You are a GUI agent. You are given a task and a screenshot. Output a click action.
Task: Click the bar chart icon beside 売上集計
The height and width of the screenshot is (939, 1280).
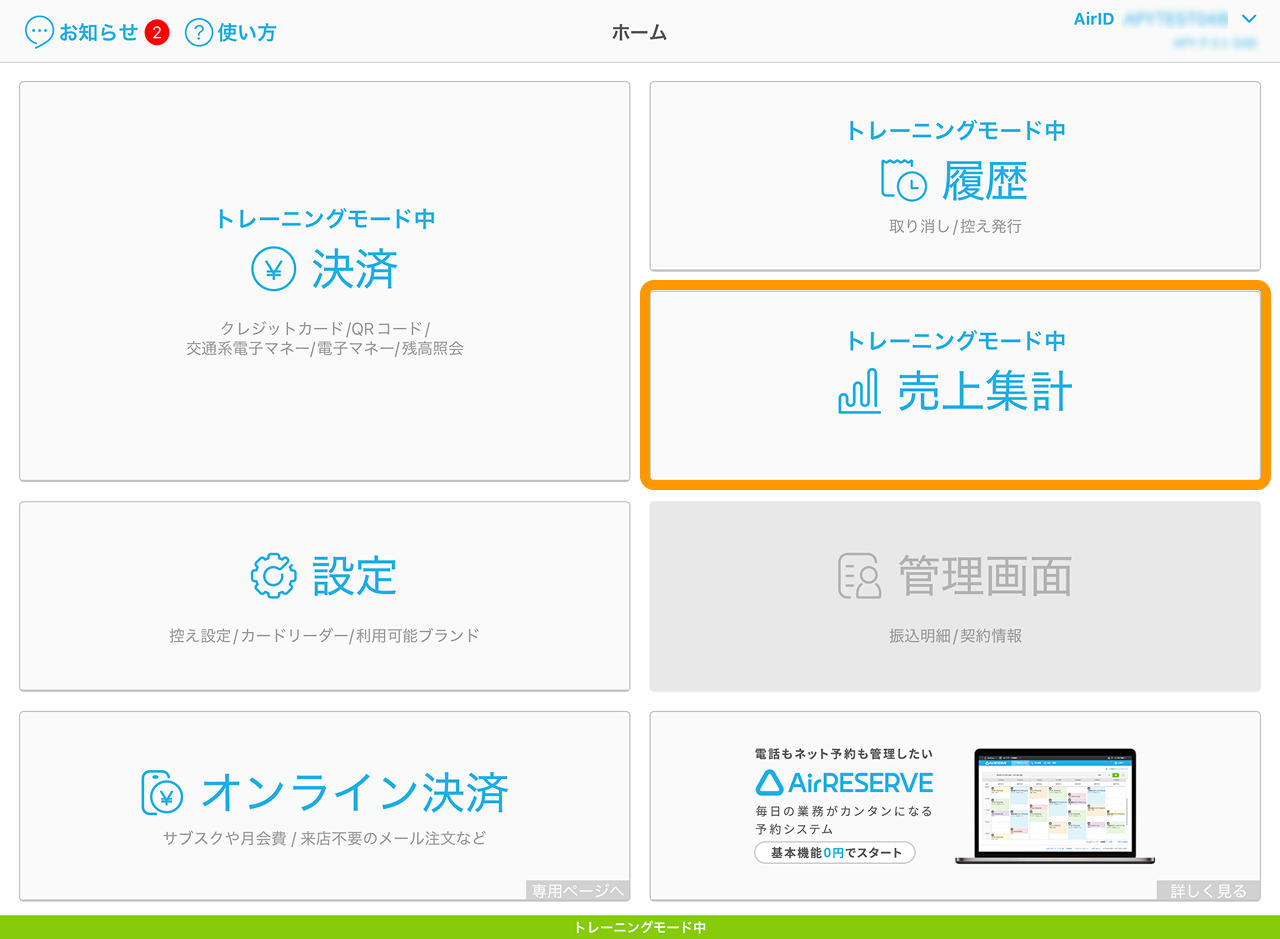pos(858,391)
